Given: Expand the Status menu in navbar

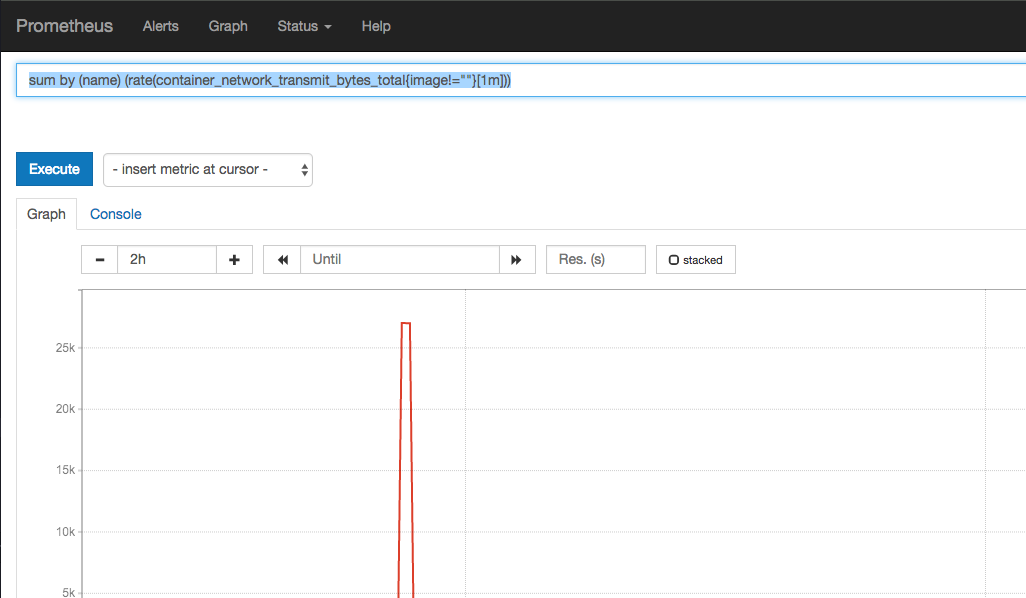Looking at the screenshot, I should [304, 26].
